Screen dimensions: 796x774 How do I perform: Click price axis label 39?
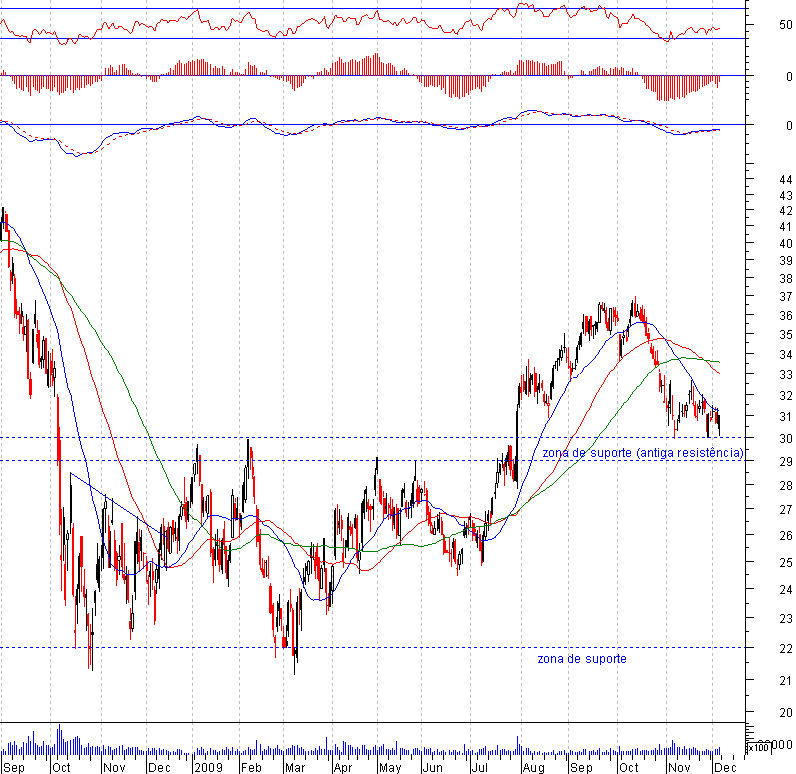[x=786, y=261]
